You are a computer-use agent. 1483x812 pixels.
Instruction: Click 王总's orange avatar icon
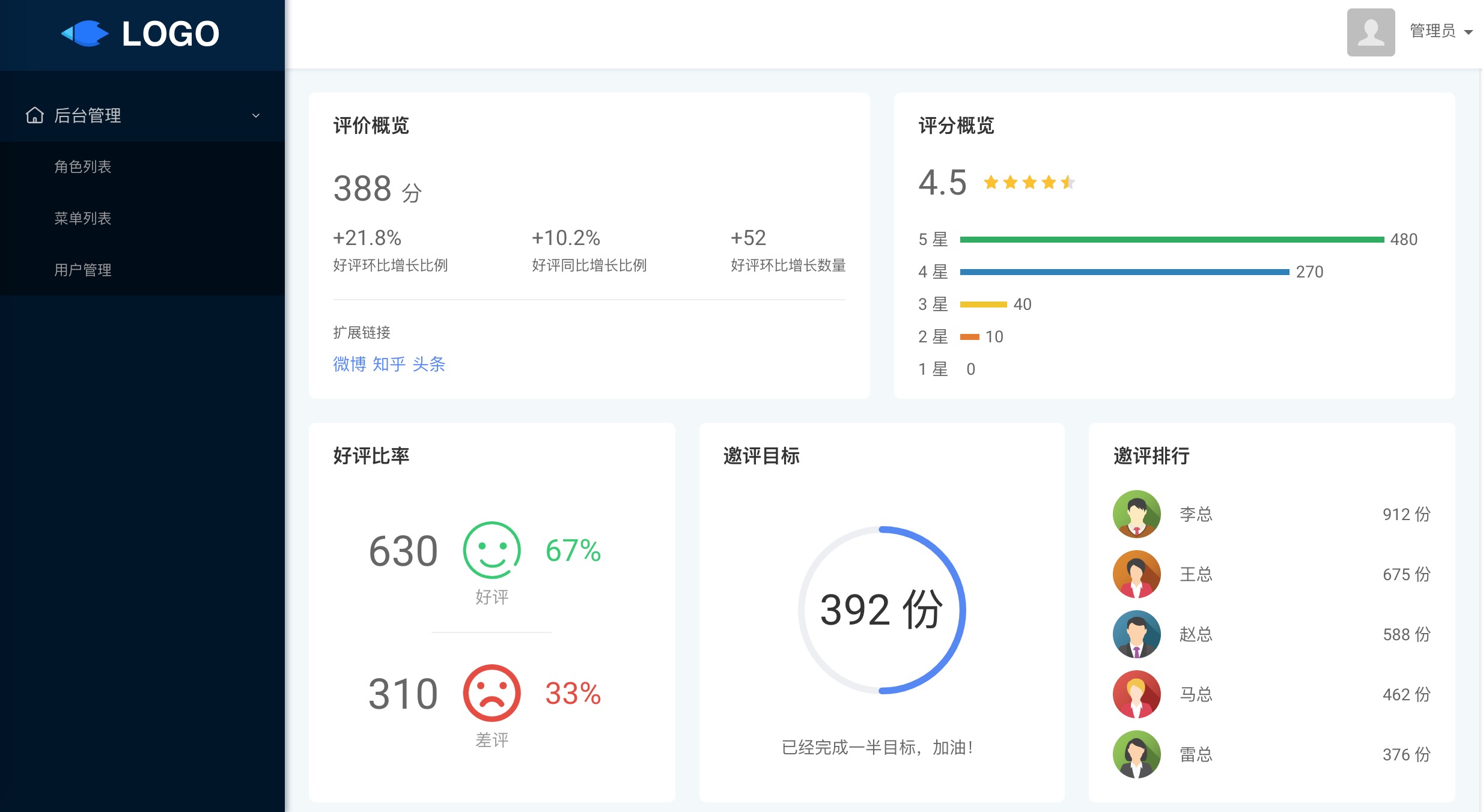pyautogui.click(x=1136, y=574)
